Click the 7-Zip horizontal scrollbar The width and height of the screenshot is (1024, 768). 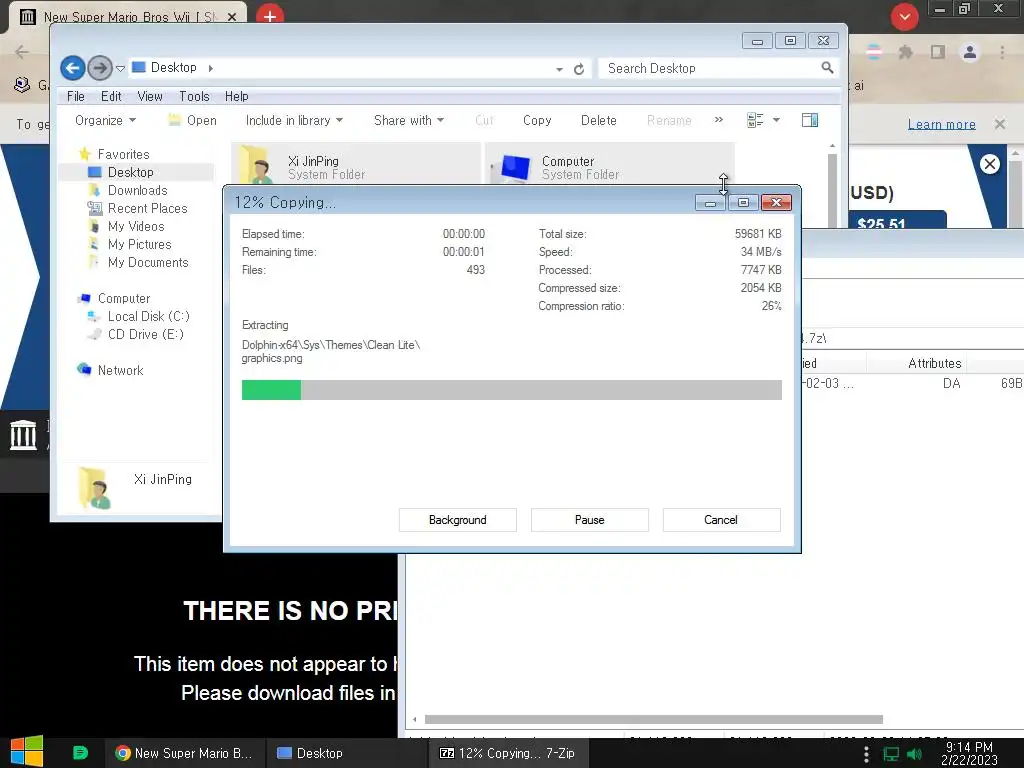click(653, 720)
